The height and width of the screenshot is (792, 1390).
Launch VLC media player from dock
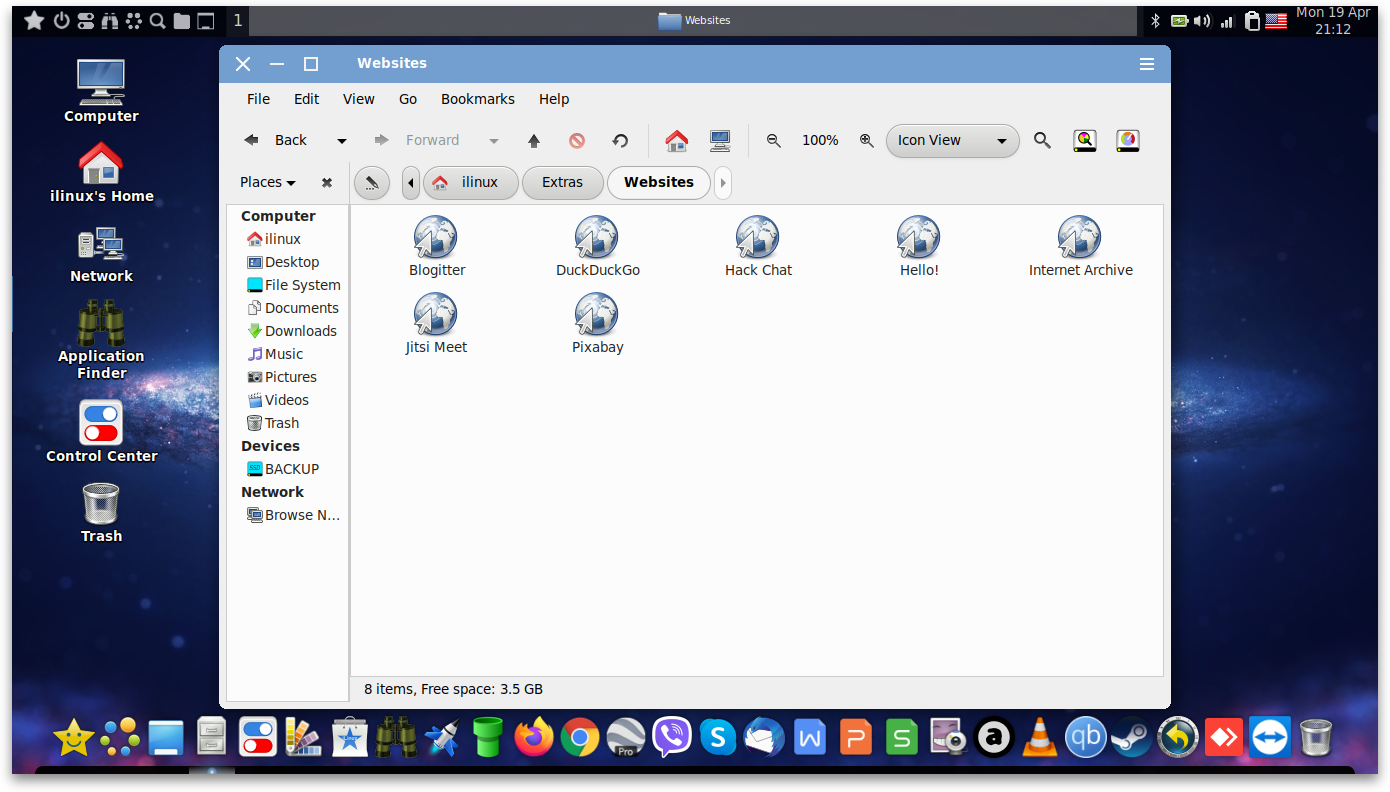1040,738
